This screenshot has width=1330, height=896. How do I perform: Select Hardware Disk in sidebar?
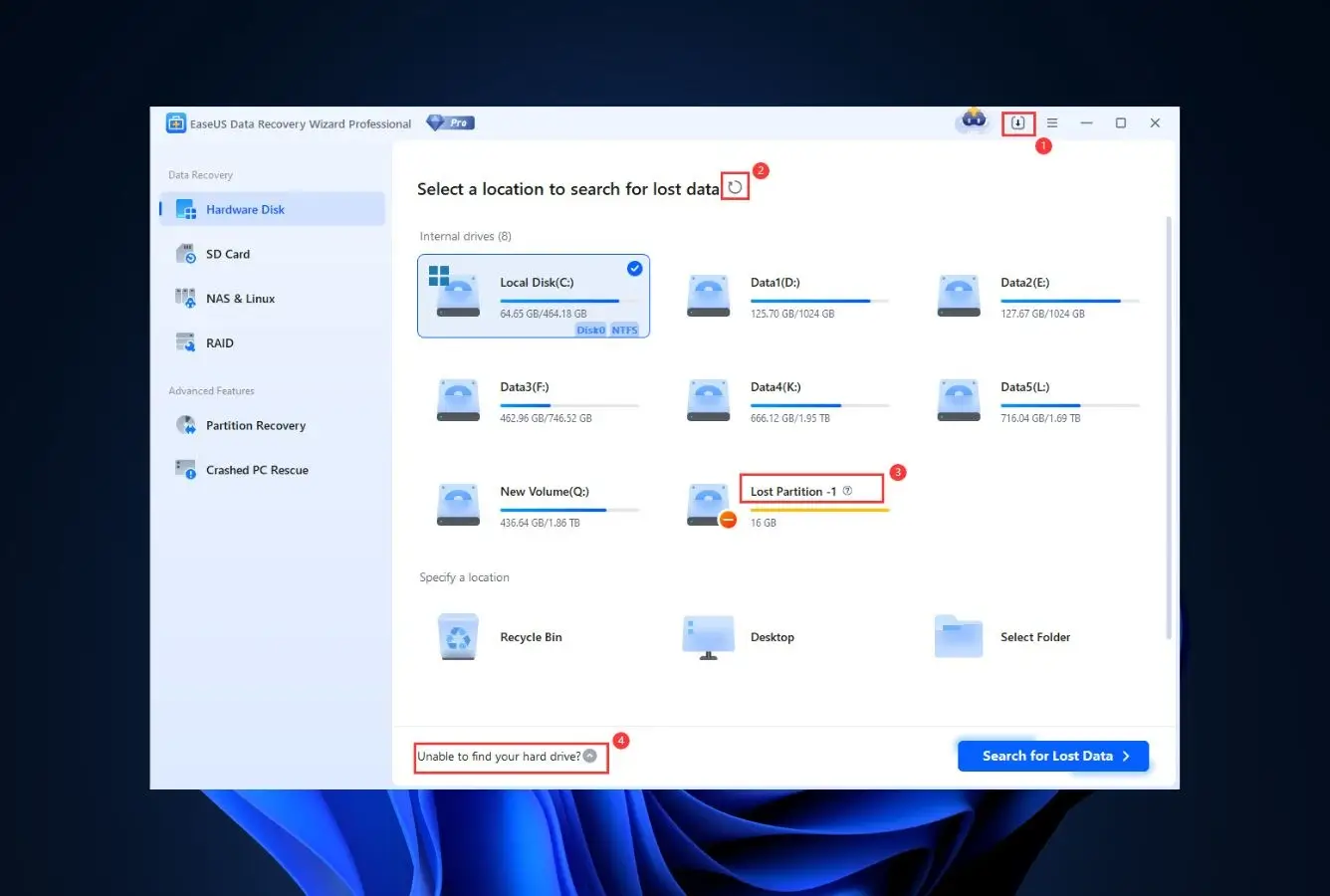[272, 209]
